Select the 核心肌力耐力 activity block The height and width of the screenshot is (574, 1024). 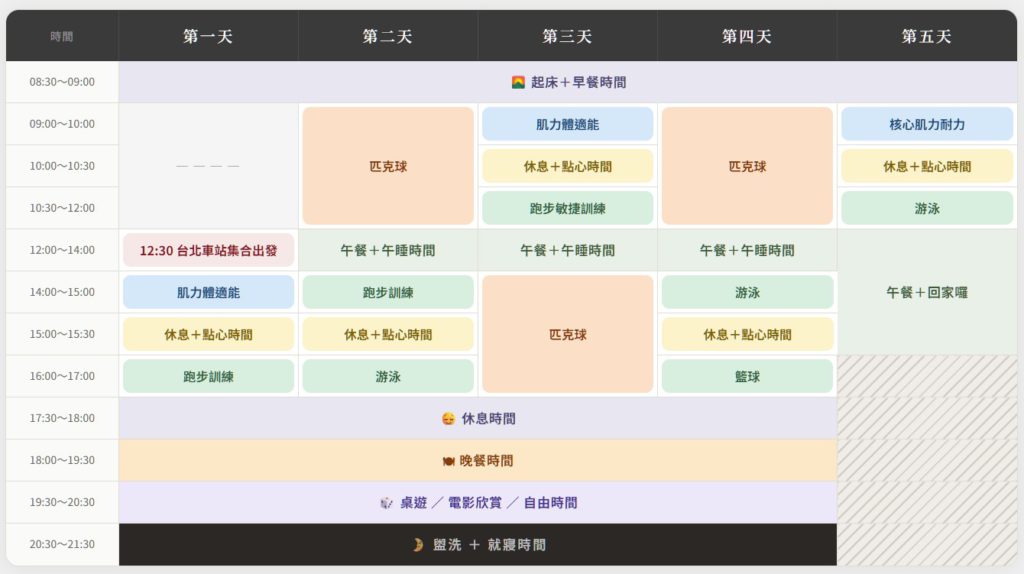(x=926, y=124)
